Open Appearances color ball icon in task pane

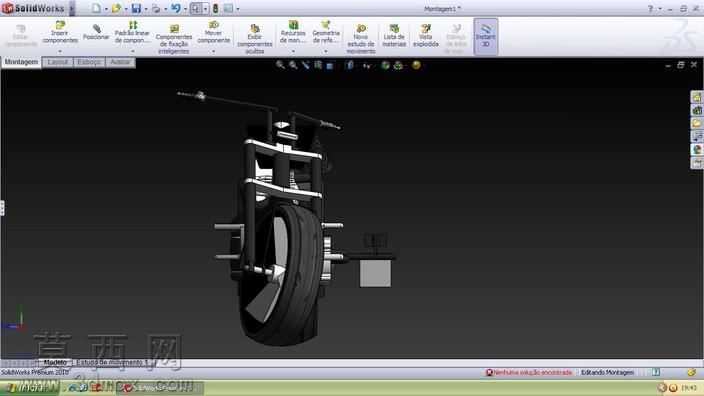coord(697,150)
